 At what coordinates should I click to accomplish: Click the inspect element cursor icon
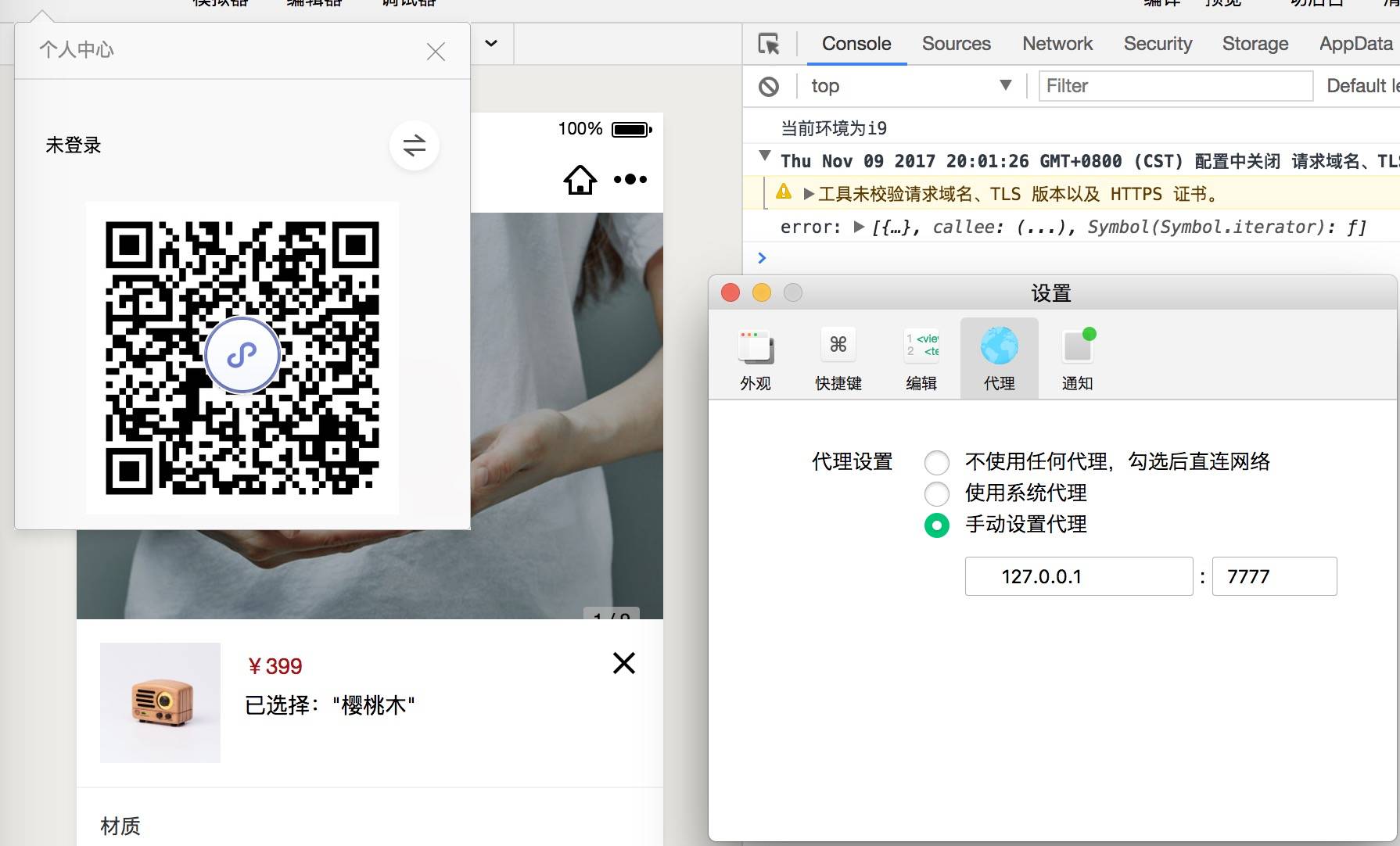[x=769, y=44]
